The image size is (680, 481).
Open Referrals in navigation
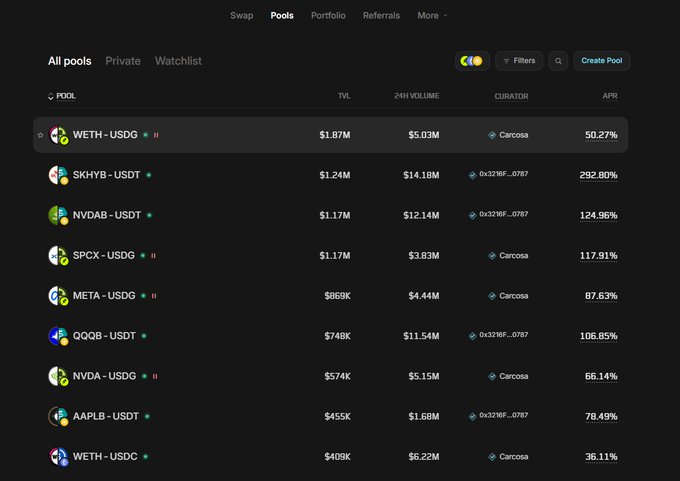click(381, 16)
